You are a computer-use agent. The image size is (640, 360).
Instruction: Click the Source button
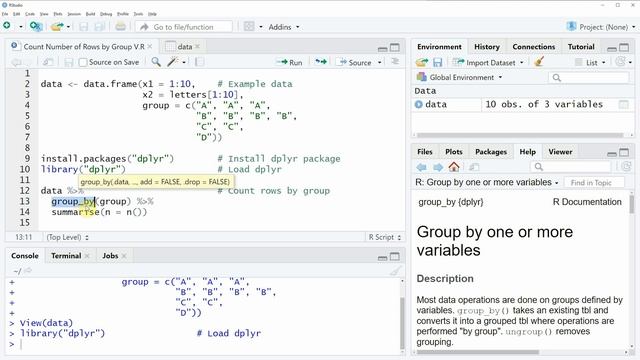tap(354, 62)
